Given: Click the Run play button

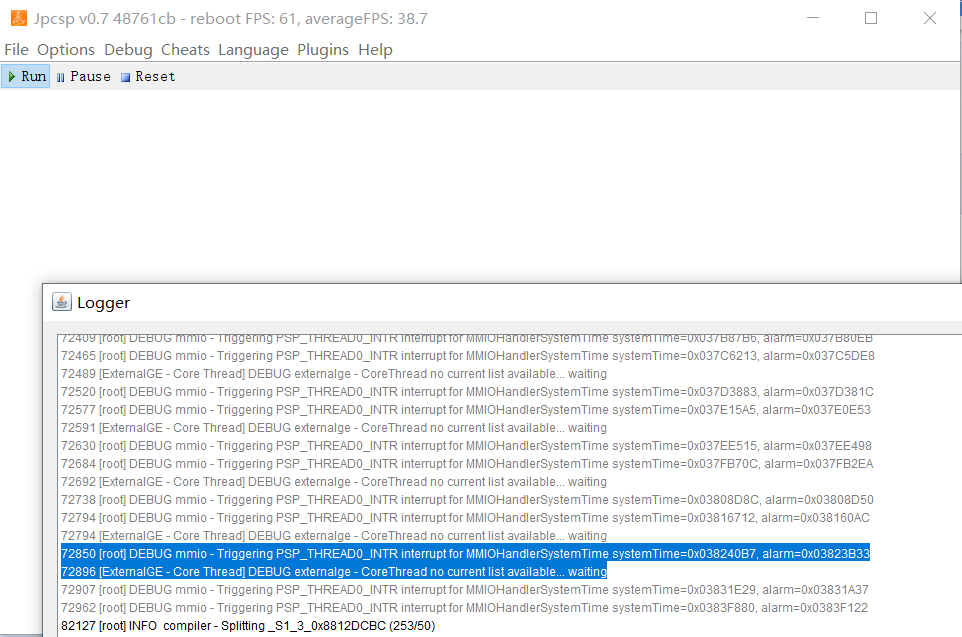Looking at the screenshot, I should pos(26,77).
